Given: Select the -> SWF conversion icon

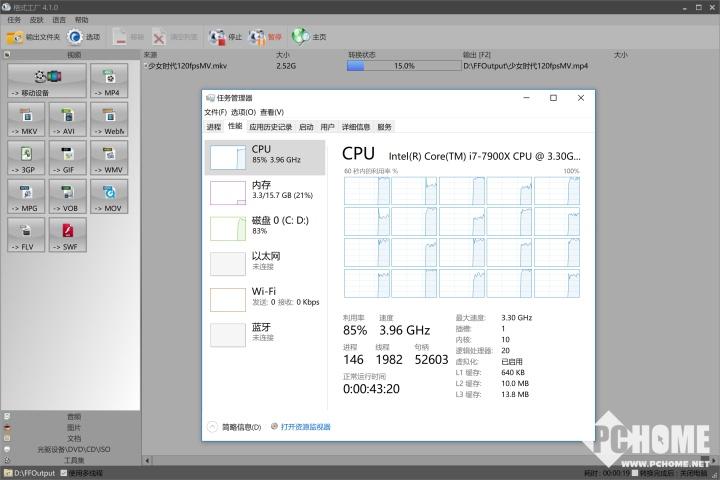Looking at the screenshot, I should [x=68, y=235].
